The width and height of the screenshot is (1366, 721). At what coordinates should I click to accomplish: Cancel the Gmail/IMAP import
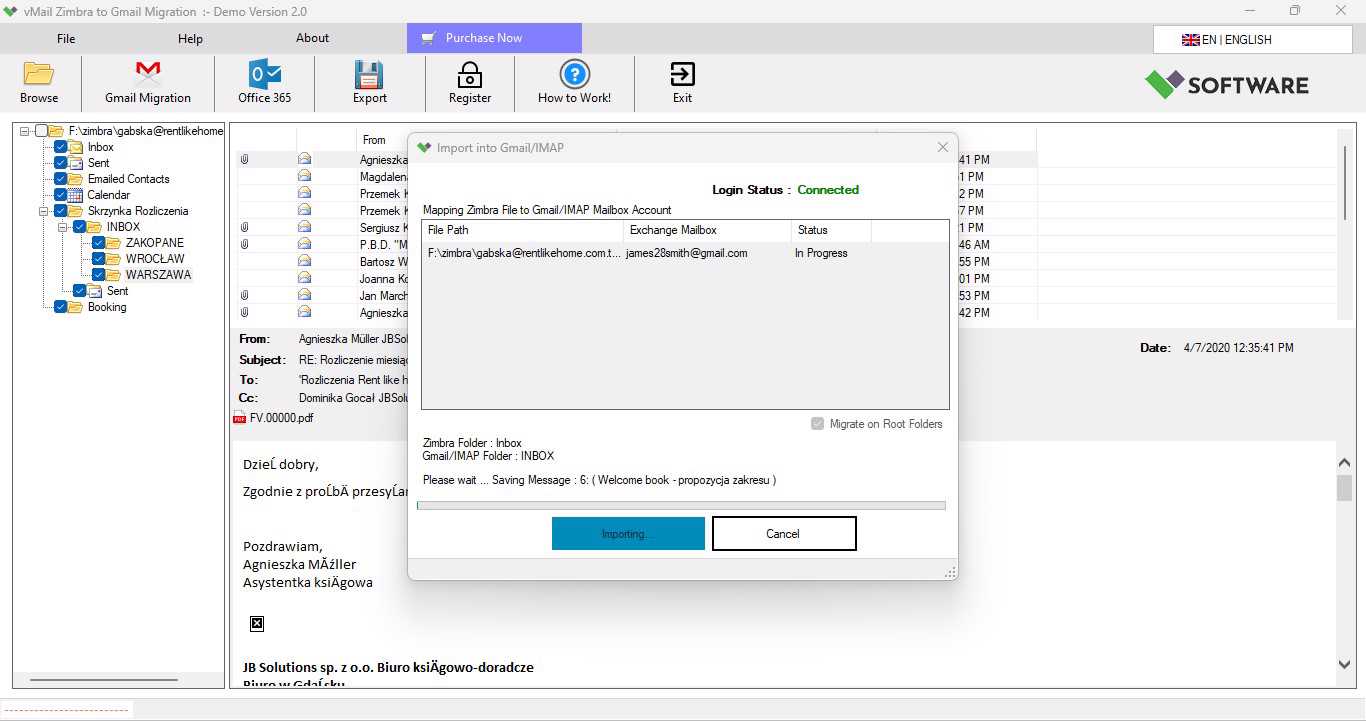point(784,533)
